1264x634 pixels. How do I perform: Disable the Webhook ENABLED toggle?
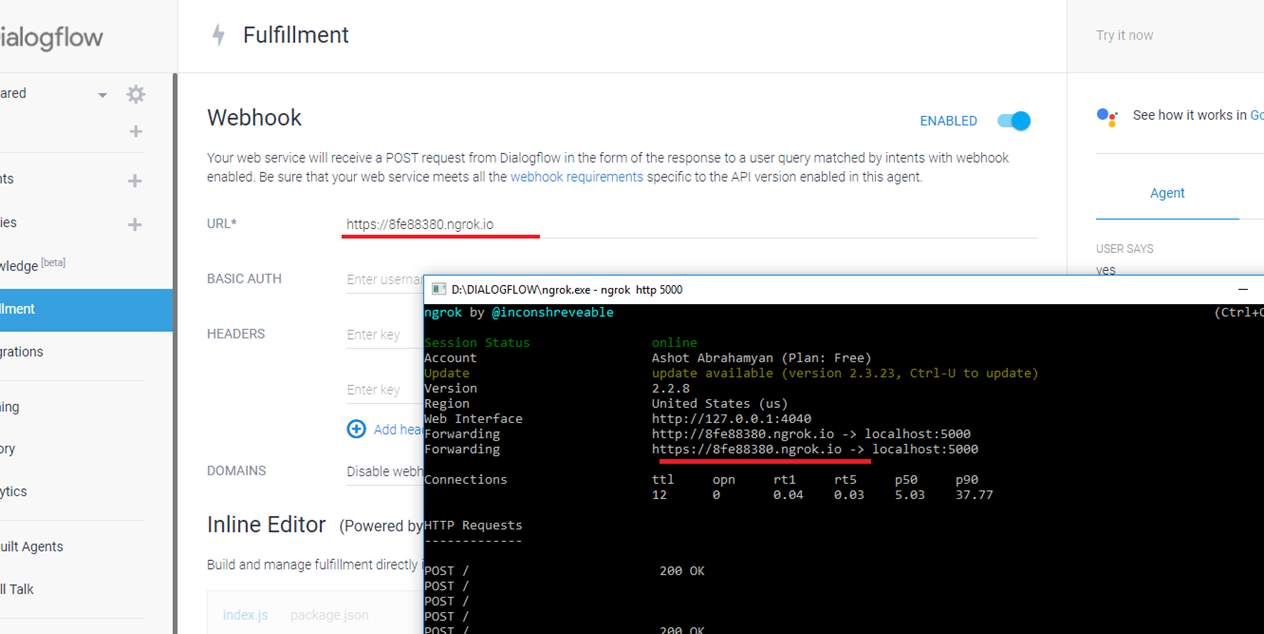[1013, 121]
